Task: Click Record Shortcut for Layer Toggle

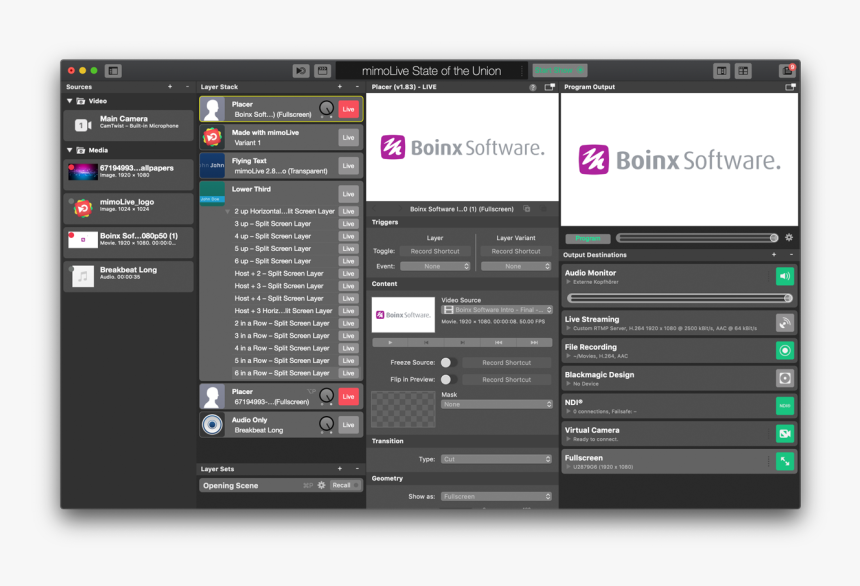Action: tap(435, 251)
